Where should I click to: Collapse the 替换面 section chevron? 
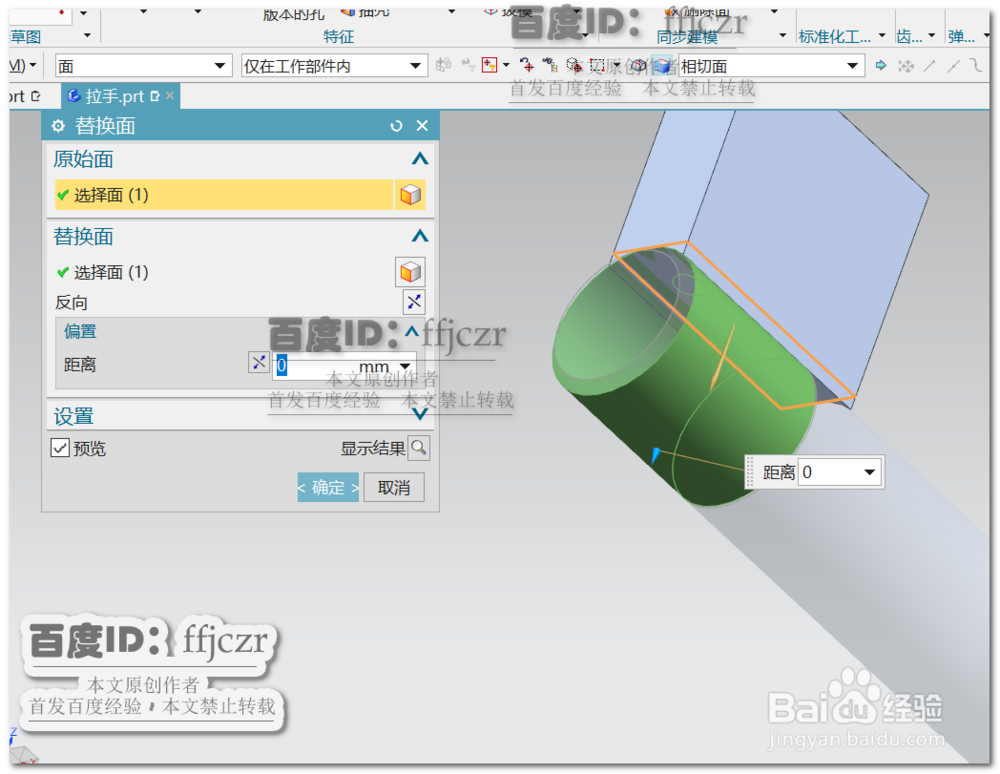tap(420, 237)
